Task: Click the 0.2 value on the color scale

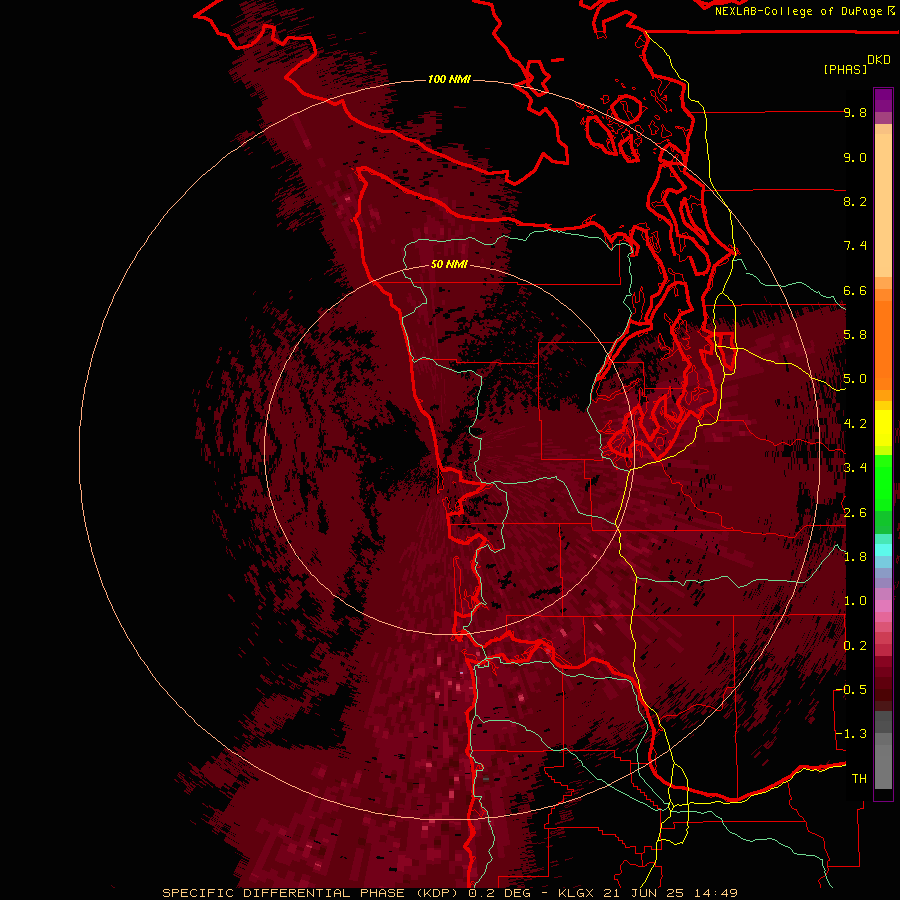Action: 855,646
